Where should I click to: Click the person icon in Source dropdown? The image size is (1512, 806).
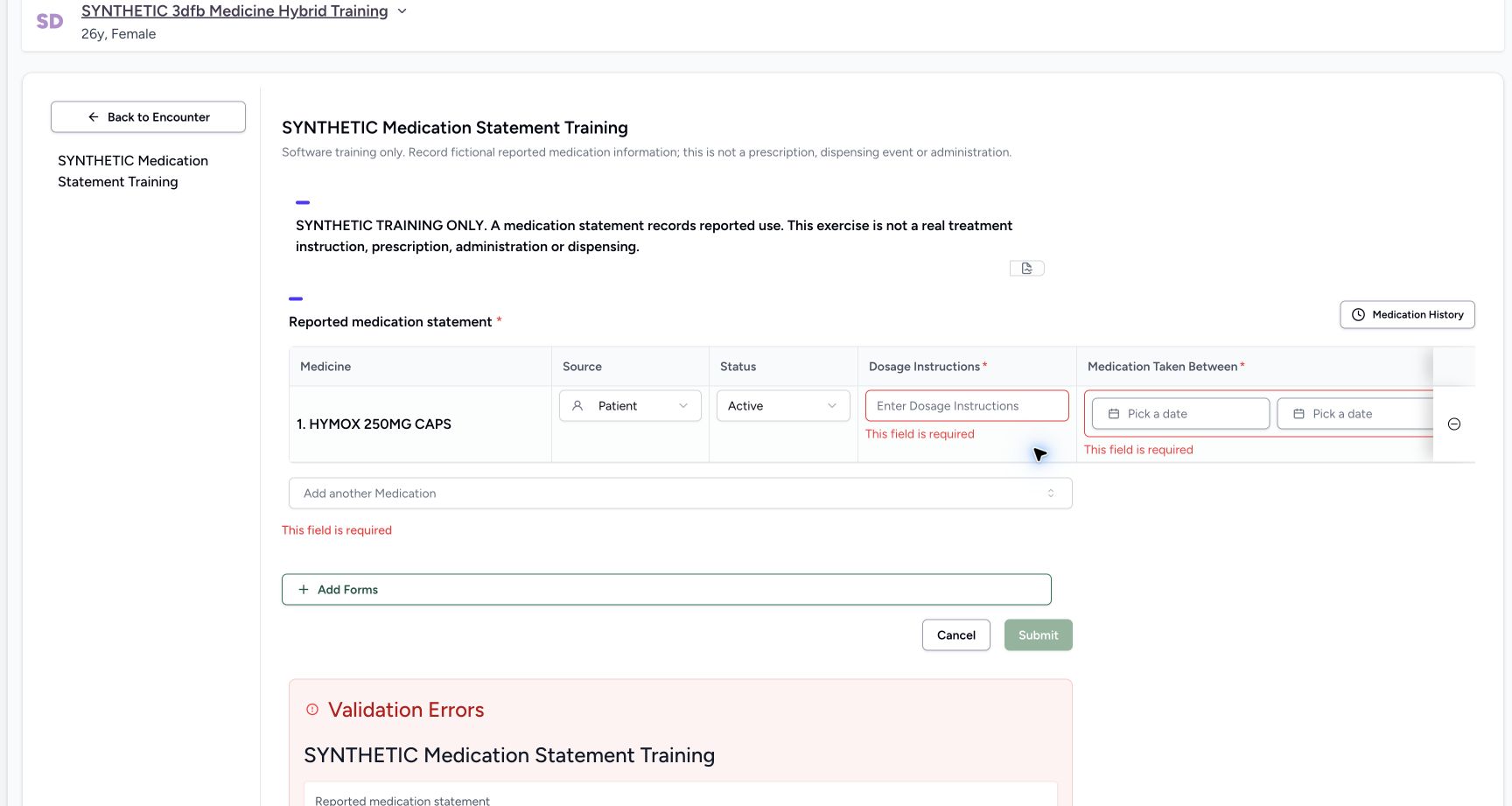[x=577, y=406]
